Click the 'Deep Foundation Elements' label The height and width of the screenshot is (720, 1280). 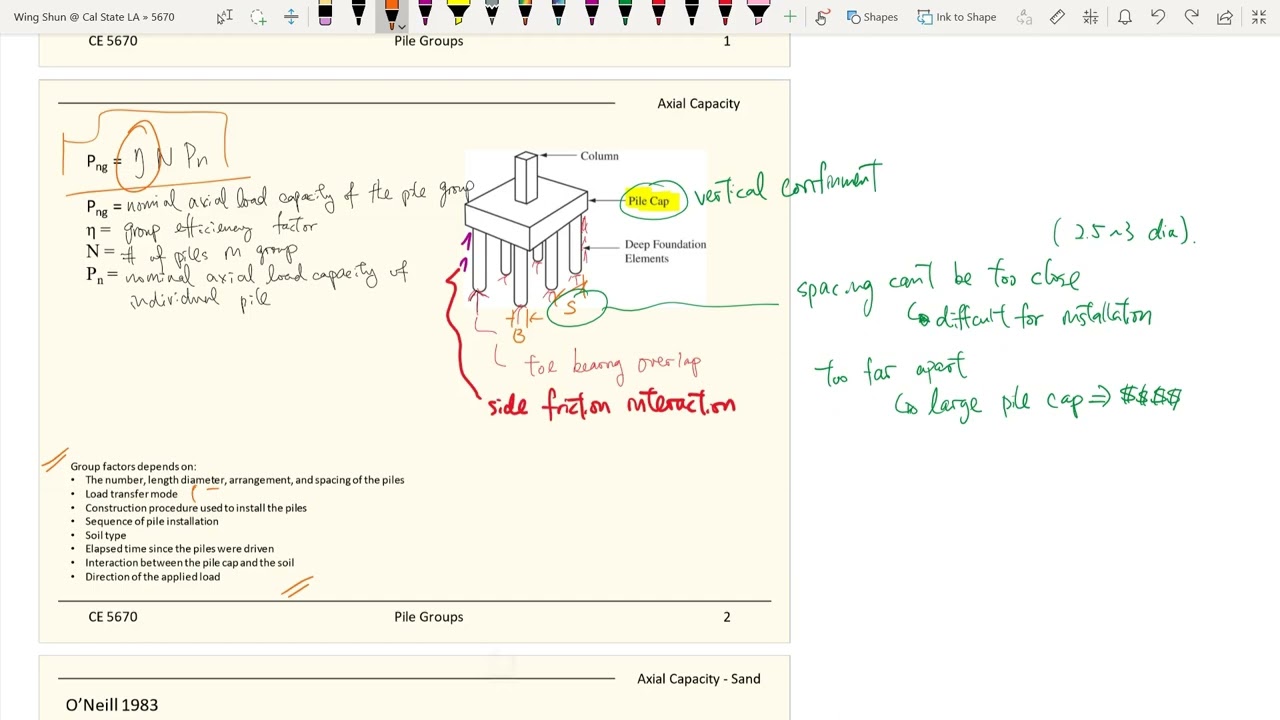tap(665, 251)
